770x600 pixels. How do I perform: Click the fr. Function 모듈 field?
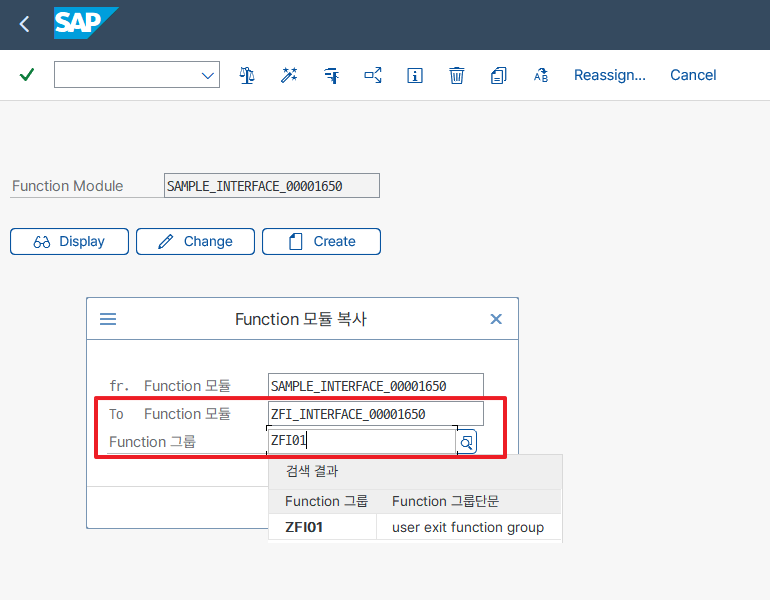[x=376, y=386]
